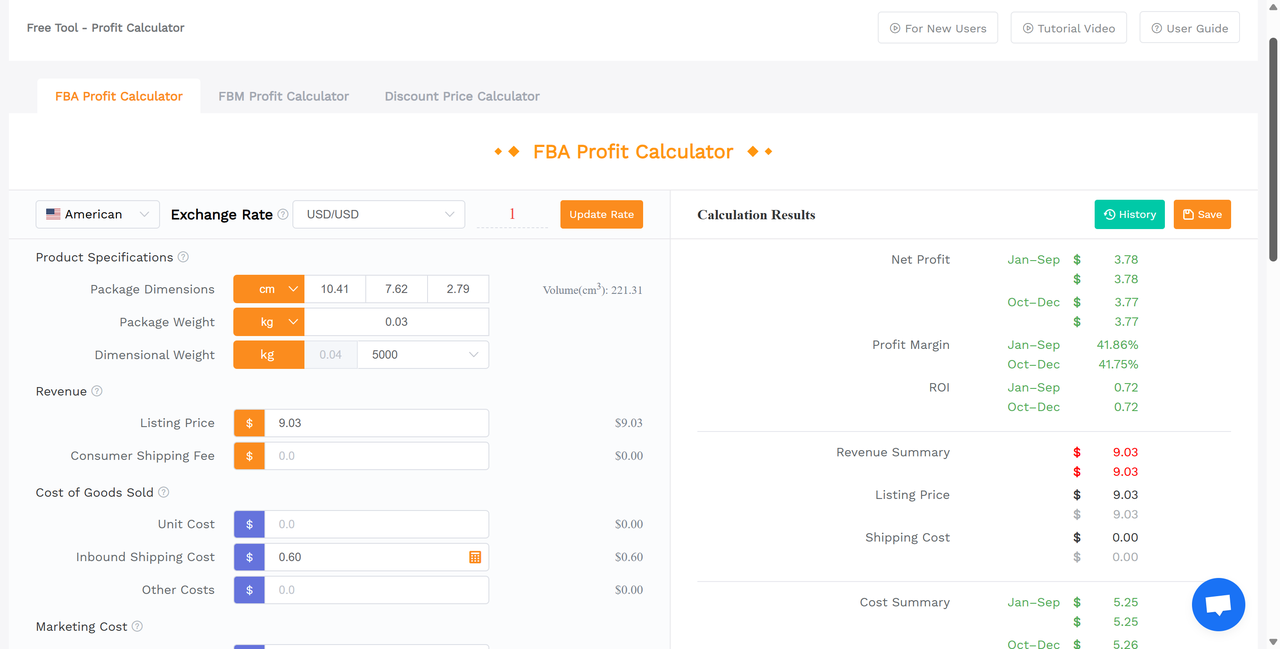This screenshot has height=649, width=1280.
Task: Open the package weight kg unit dropdown
Action: click(268, 321)
